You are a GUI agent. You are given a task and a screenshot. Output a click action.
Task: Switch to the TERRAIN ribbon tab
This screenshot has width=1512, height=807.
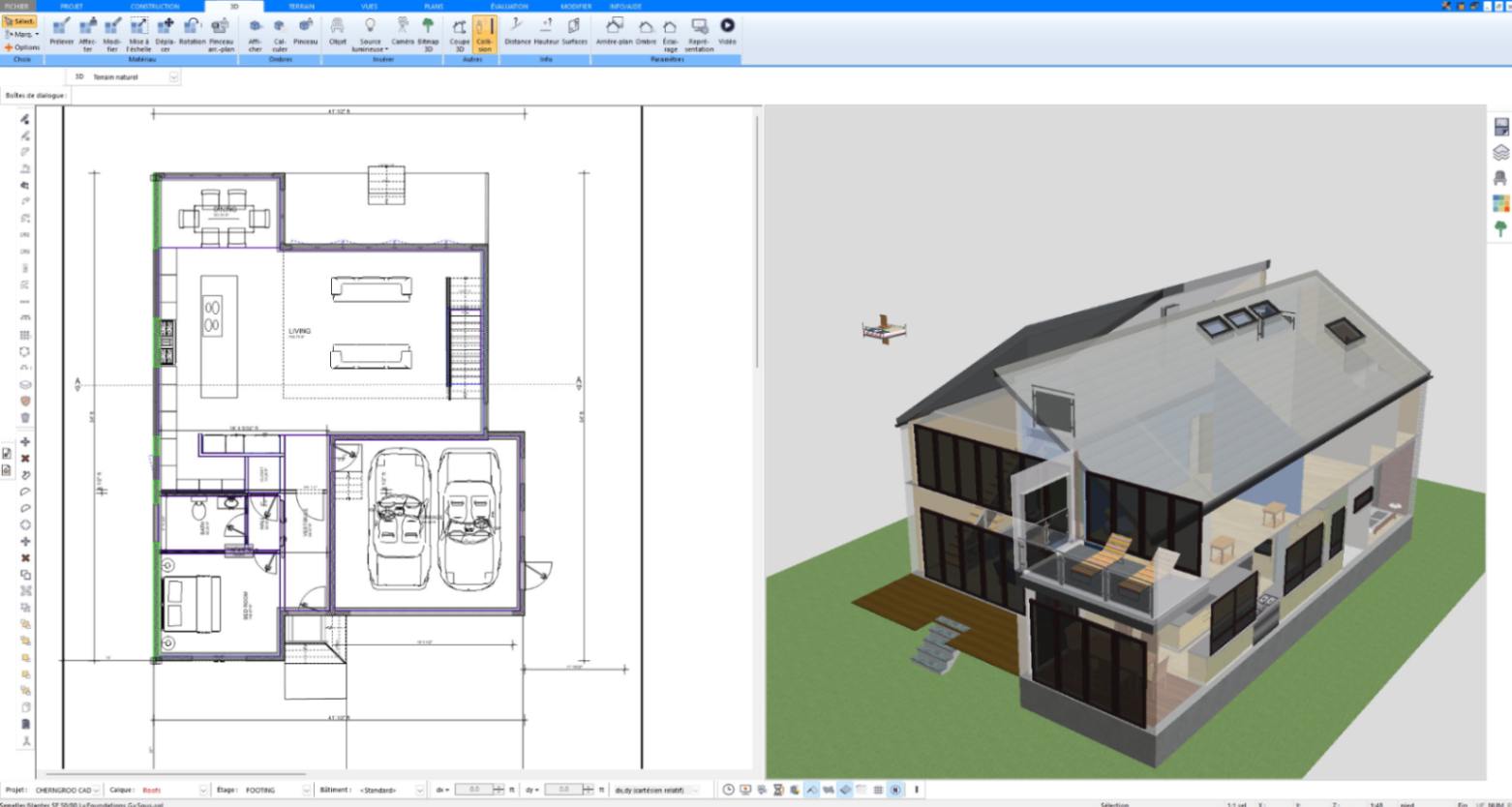(x=301, y=6)
